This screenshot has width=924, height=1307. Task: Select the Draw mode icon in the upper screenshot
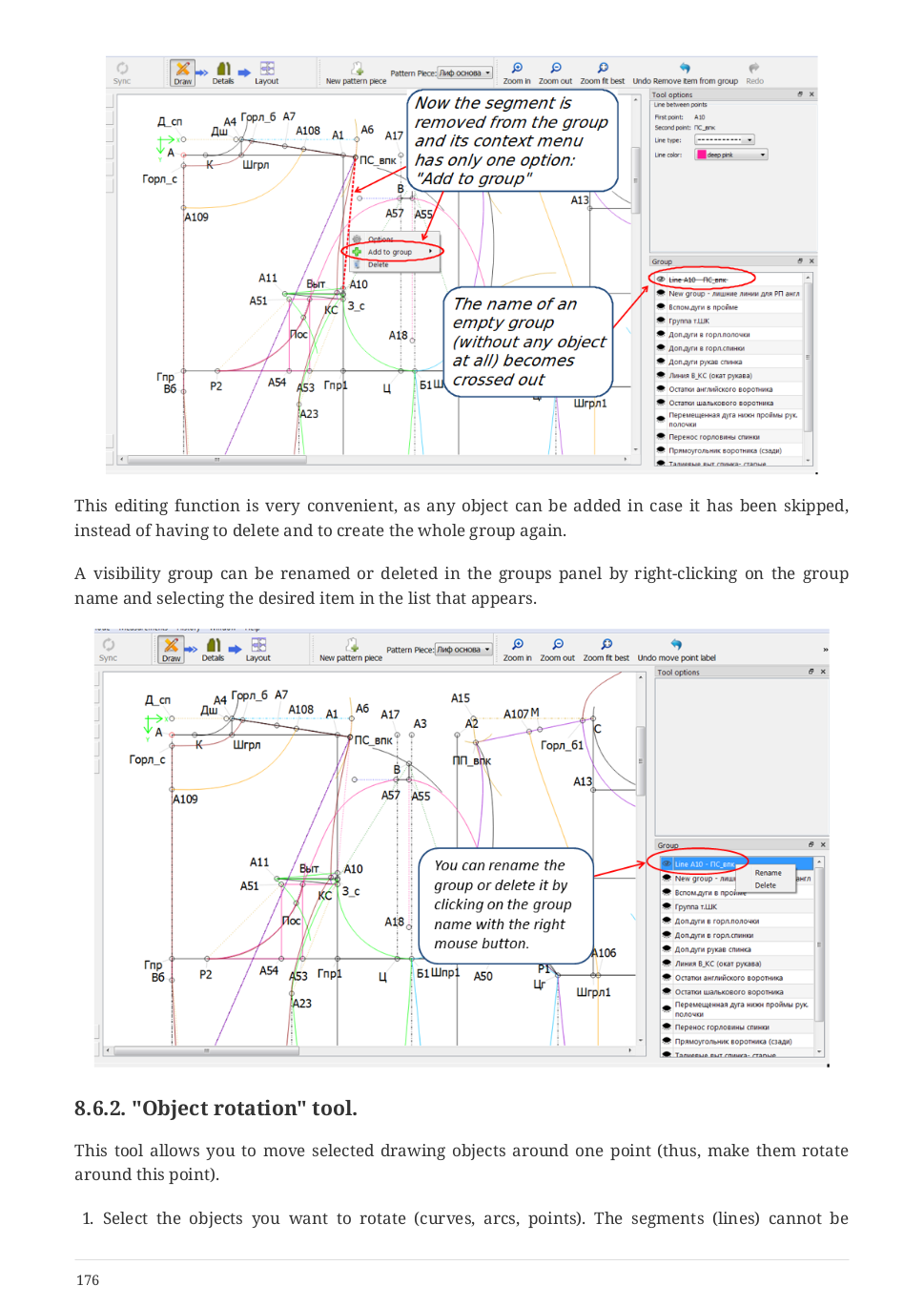pos(182,73)
